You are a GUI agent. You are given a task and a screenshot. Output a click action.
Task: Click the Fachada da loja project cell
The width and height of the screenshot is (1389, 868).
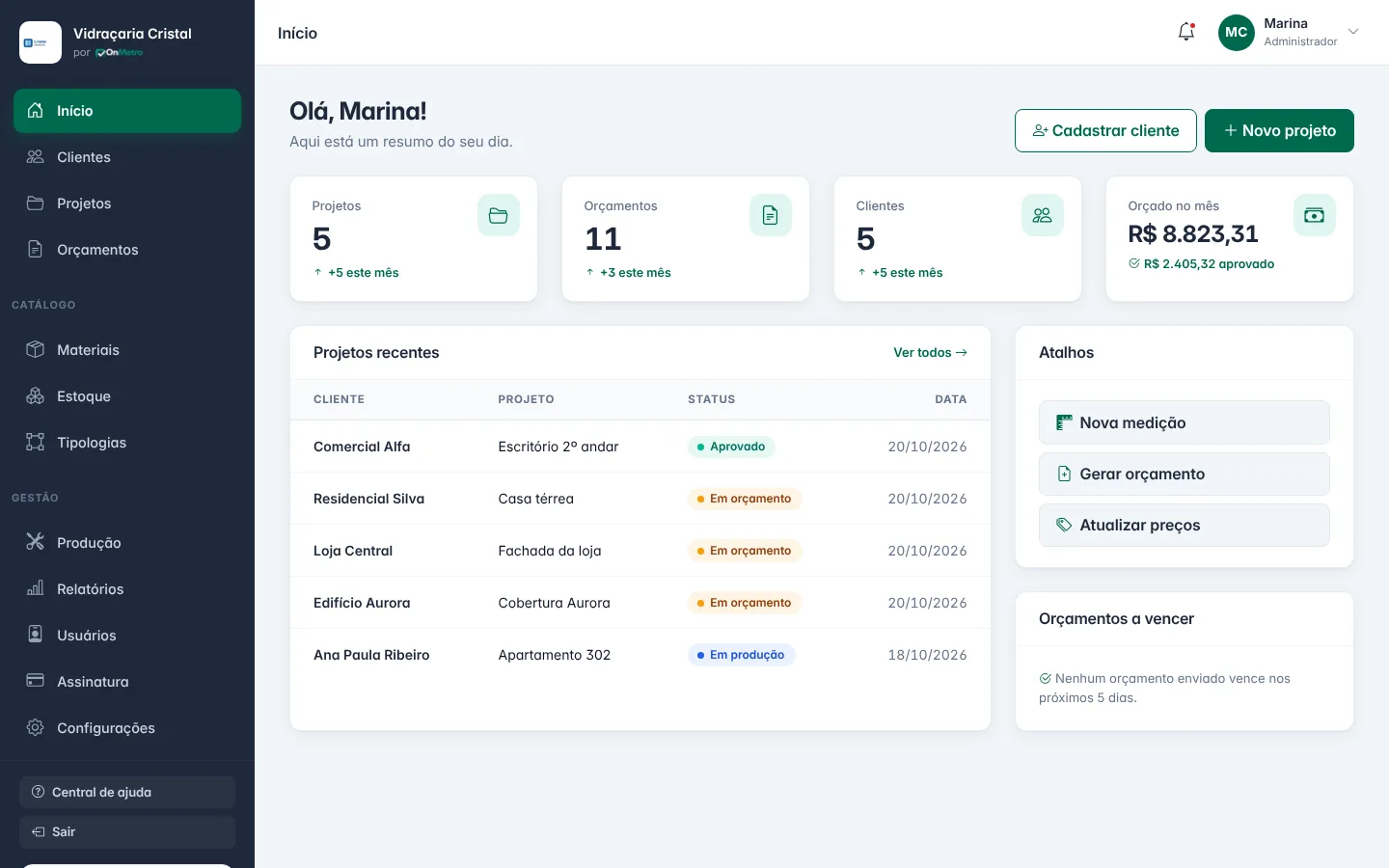(x=550, y=551)
